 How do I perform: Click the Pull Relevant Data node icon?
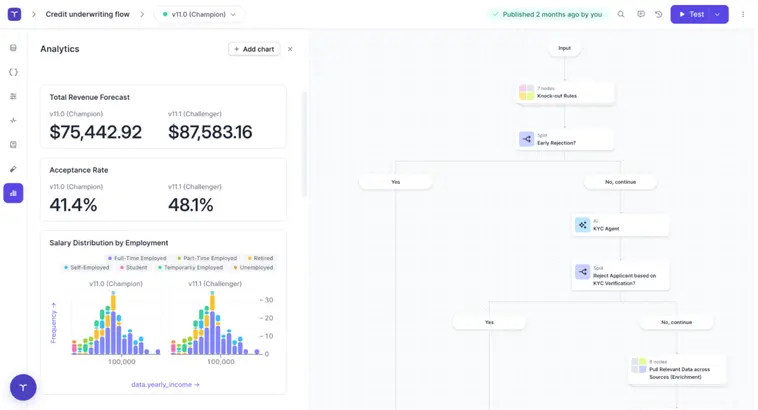pyautogui.click(x=639, y=366)
